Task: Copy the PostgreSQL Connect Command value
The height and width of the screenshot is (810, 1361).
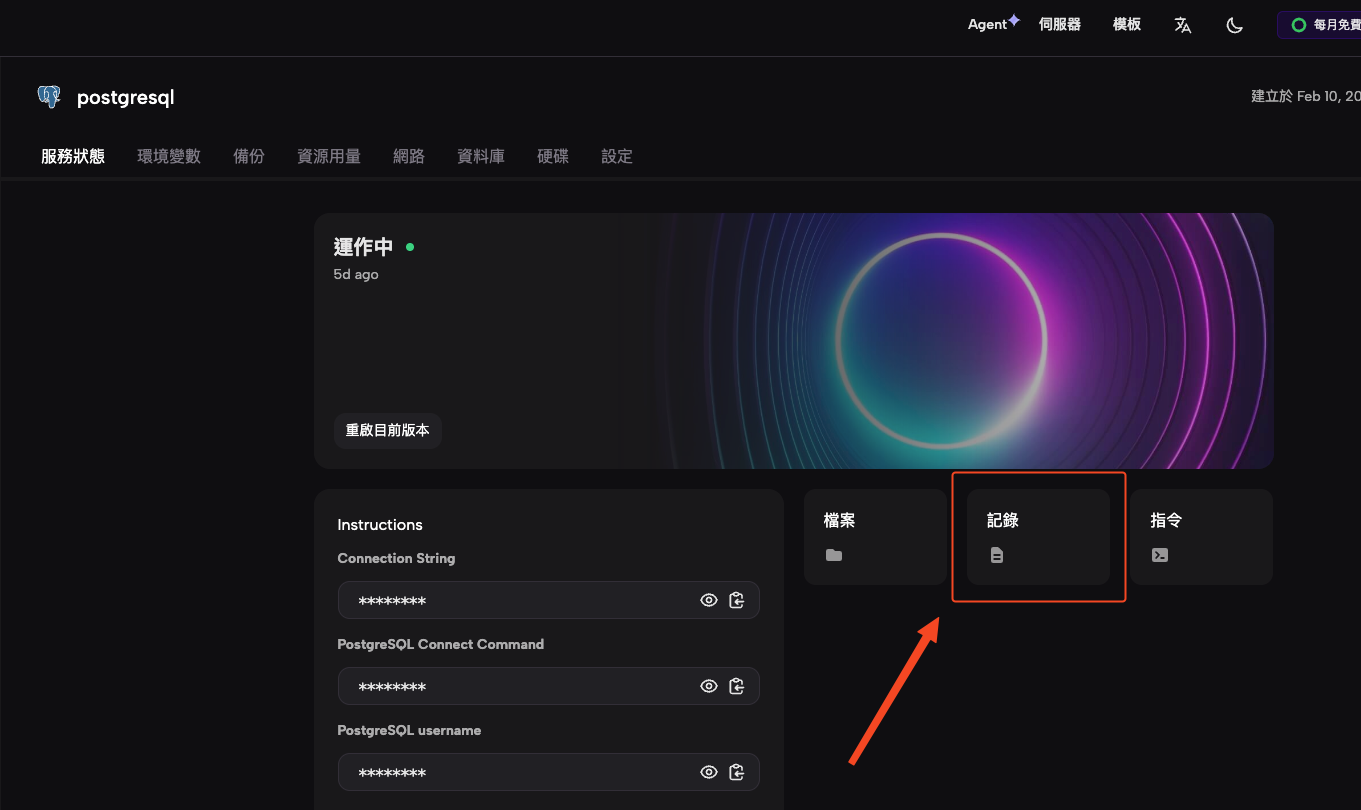Action: coord(737,686)
